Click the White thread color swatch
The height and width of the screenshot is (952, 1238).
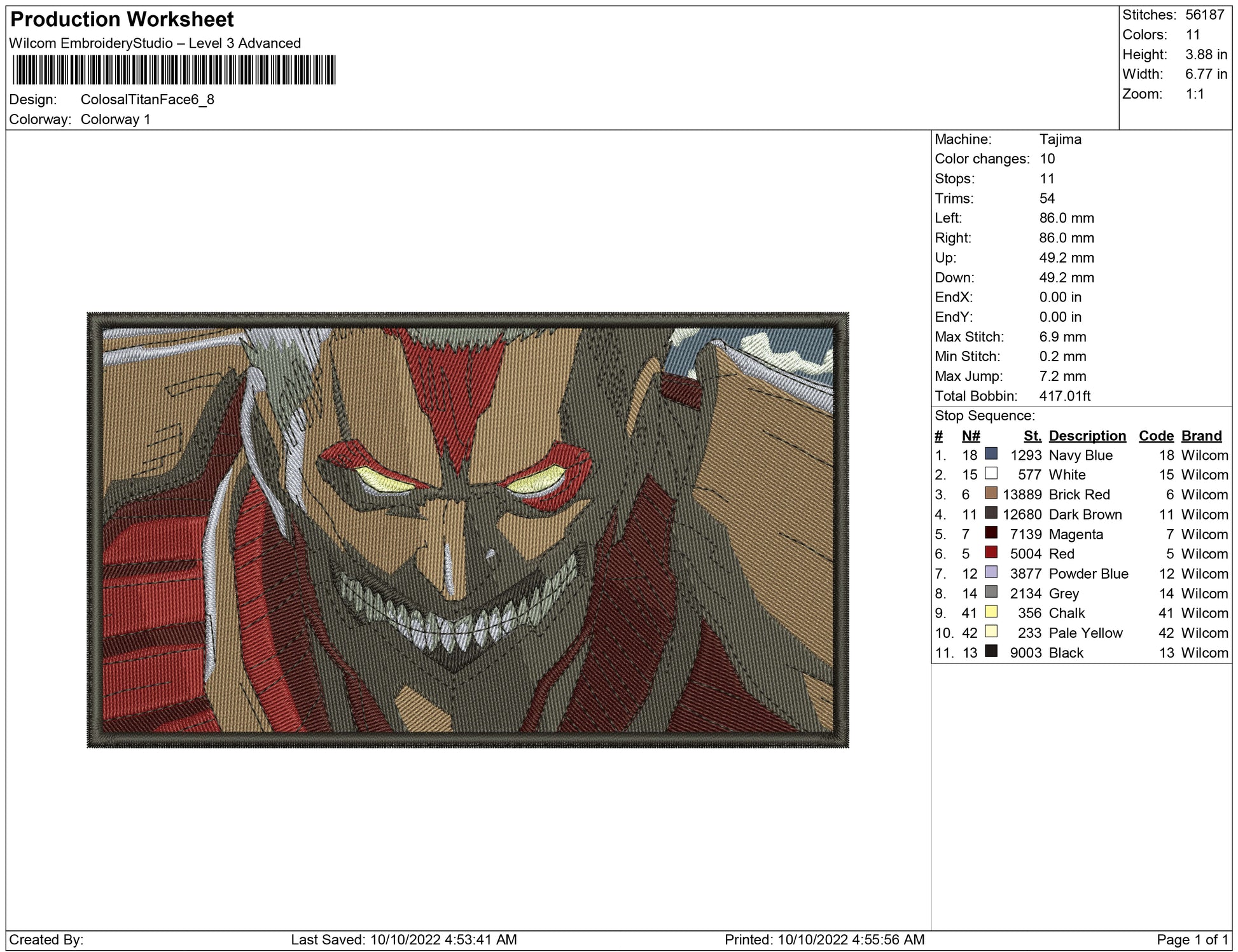(x=991, y=473)
